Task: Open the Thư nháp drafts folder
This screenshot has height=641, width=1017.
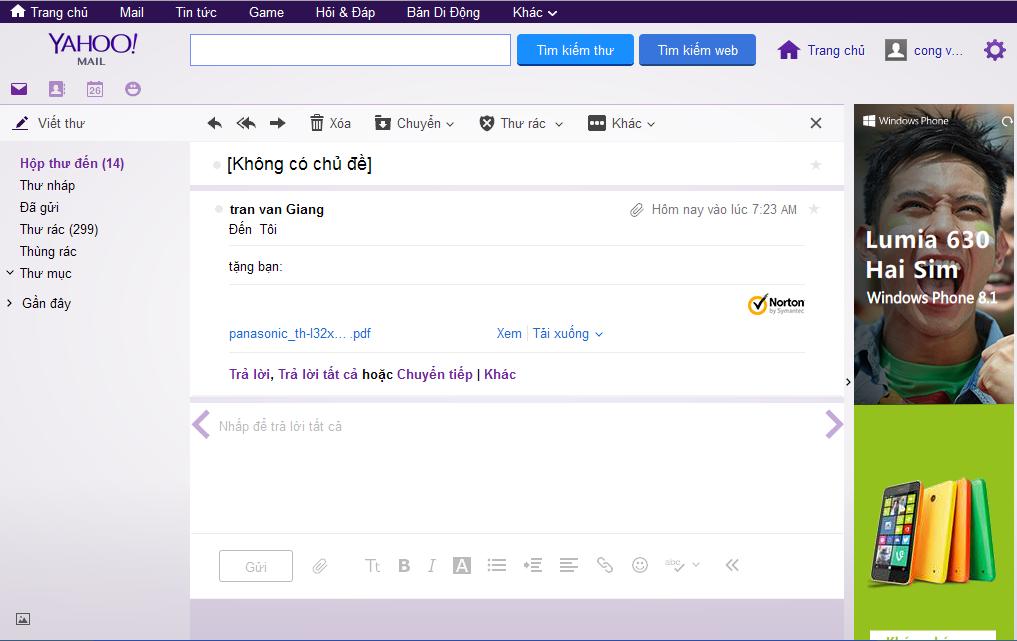Action: (47, 186)
